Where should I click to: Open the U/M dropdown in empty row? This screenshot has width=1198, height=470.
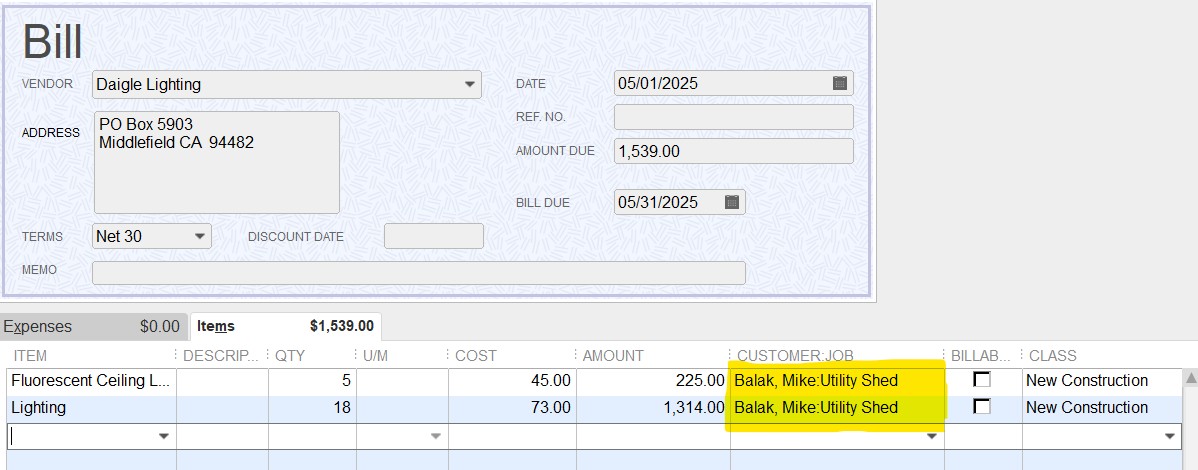(435, 436)
